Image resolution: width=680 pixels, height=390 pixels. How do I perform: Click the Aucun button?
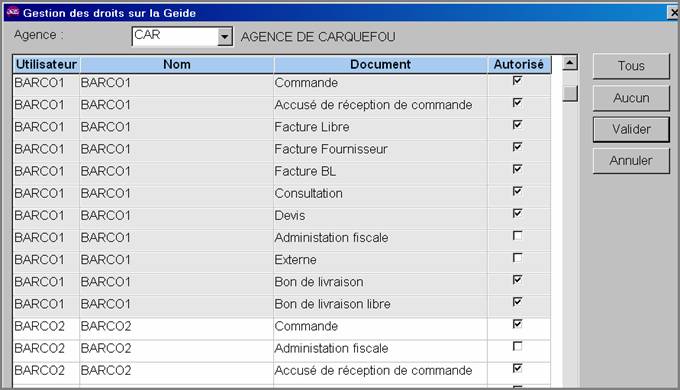pyautogui.click(x=631, y=98)
